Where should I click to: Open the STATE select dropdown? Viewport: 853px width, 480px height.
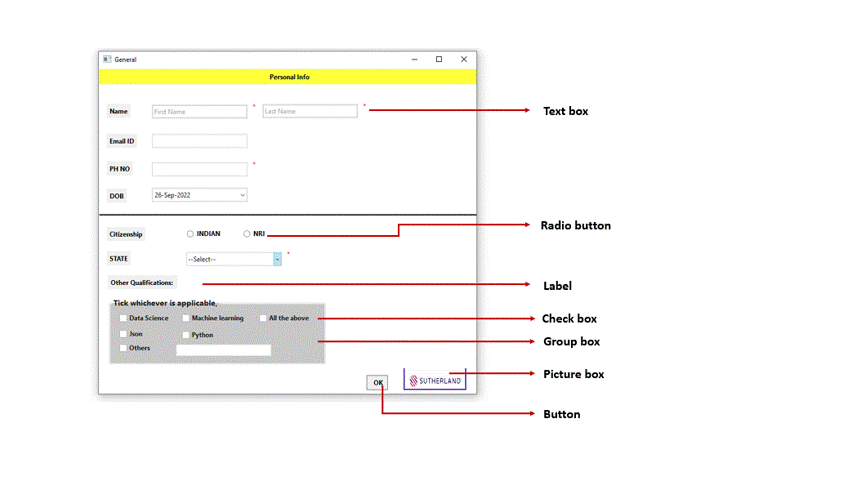(x=277, y=259)
